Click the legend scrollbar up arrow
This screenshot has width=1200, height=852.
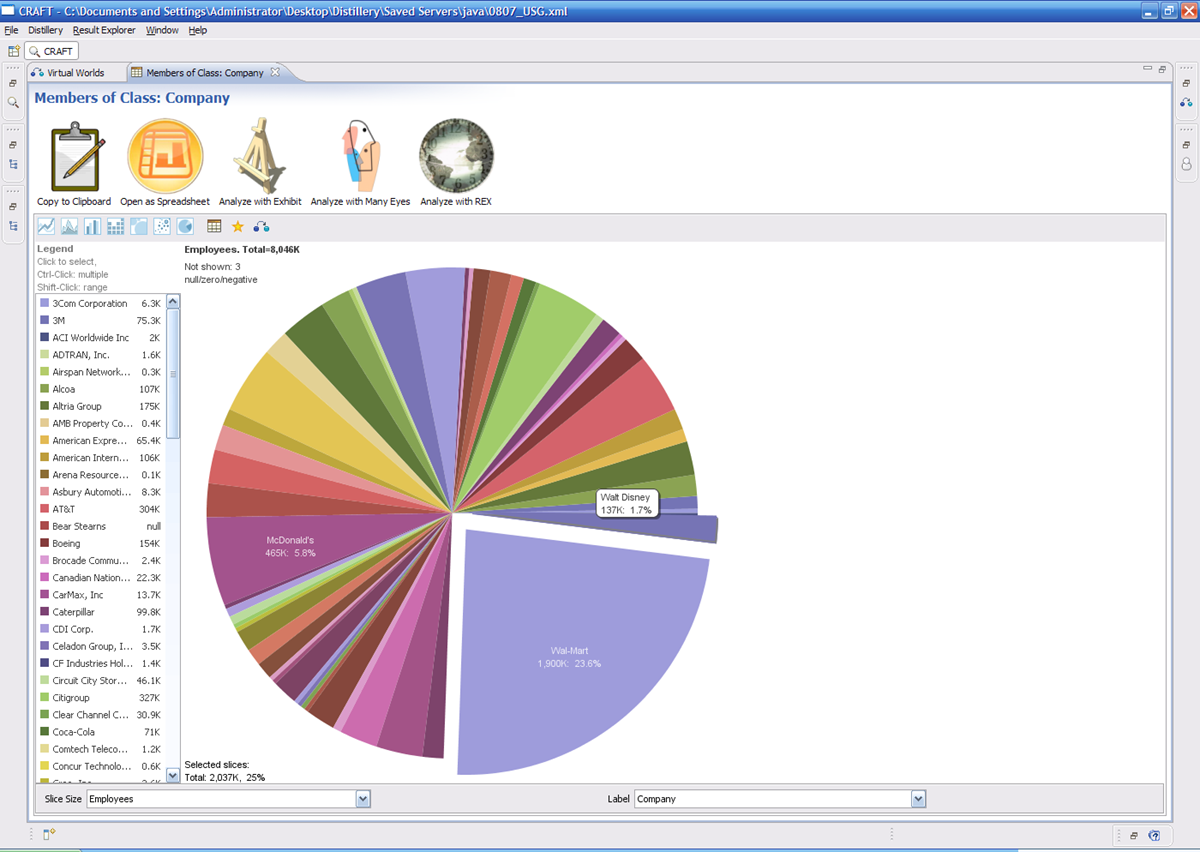(173, 301)
